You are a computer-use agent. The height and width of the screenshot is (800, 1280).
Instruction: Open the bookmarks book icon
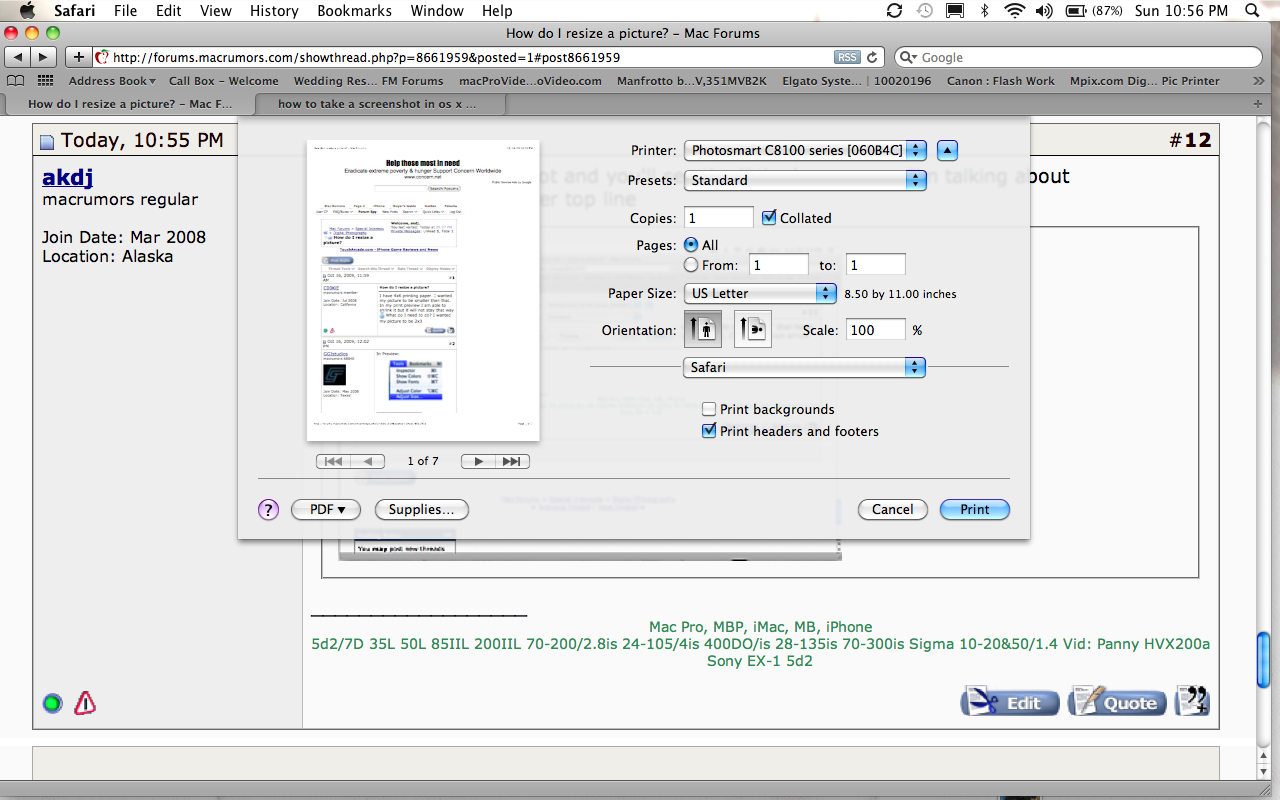click(x=16, y=81)
